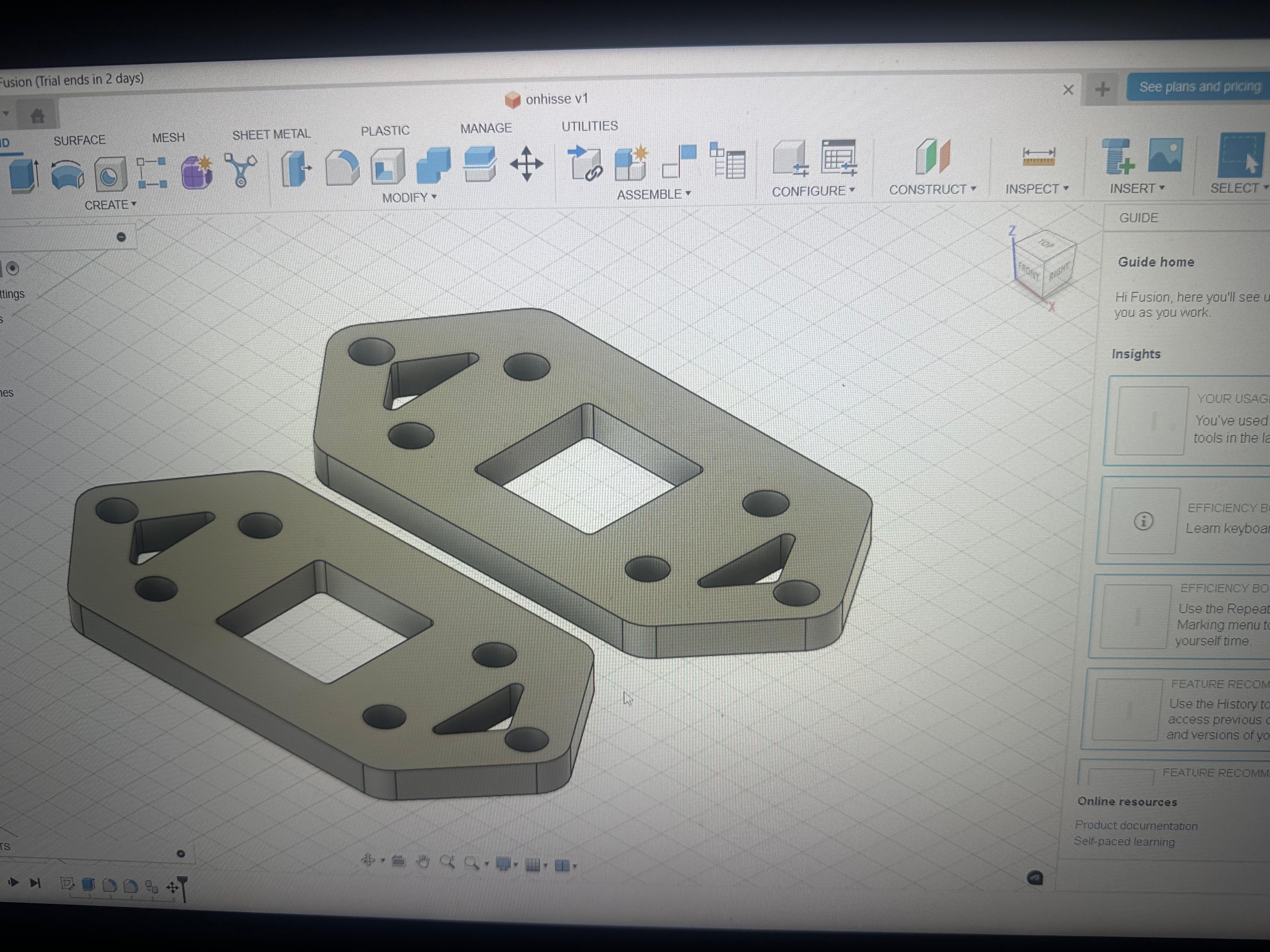Screen dimensions: 1270x952
Task: Open the ASSEMBLE dropdown menu
Action: [x=653, y=195]
